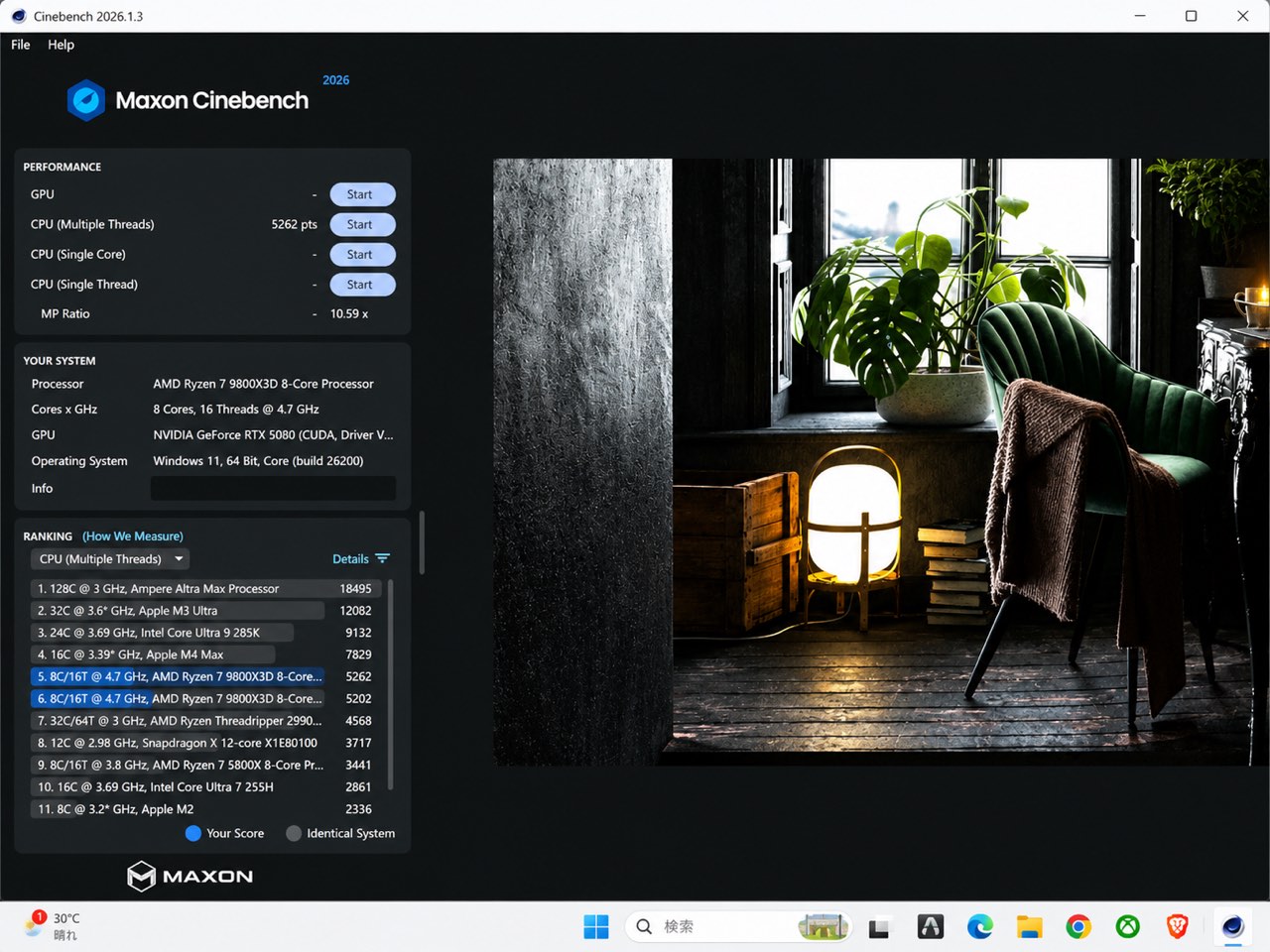Open the Help menu
Screen dimensions: 1270x952
(61, 45)
